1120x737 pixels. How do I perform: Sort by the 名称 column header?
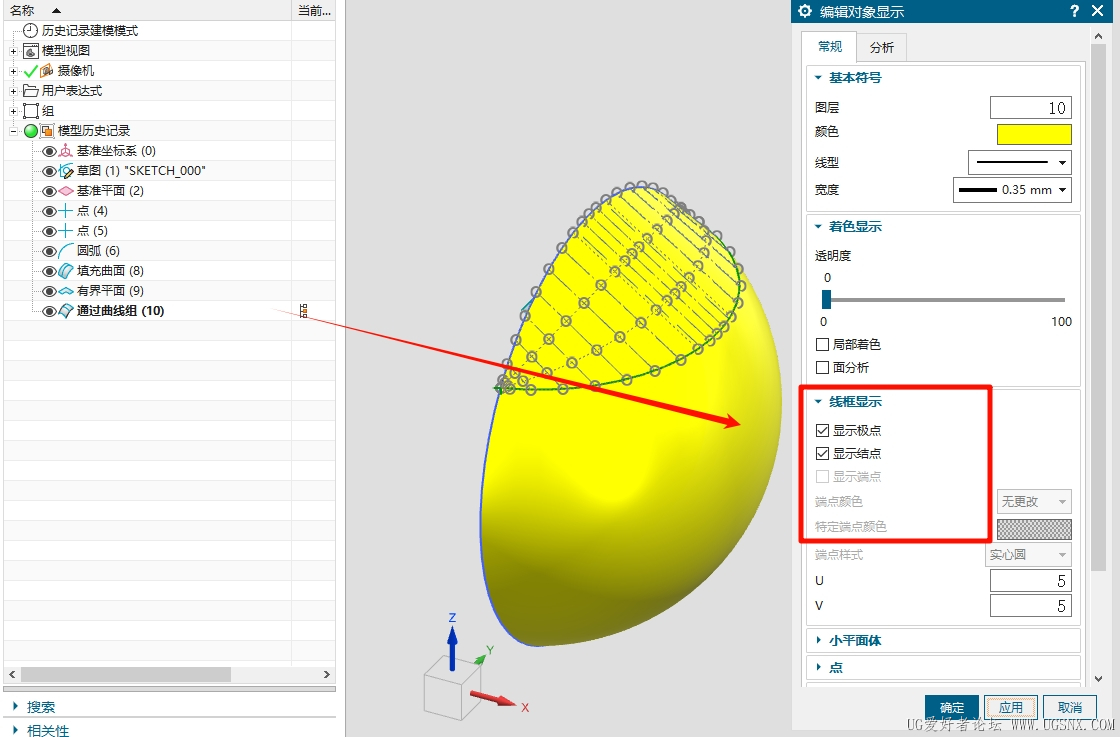[x=146, y=10]
